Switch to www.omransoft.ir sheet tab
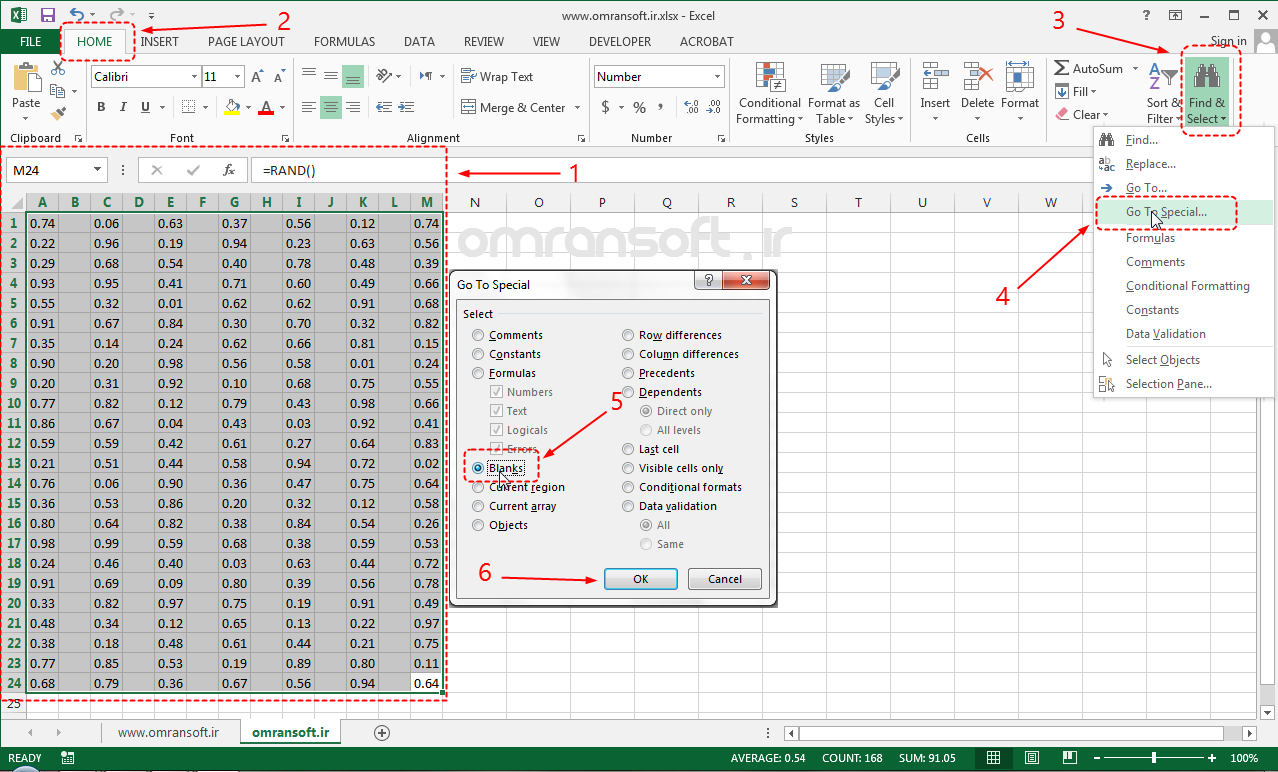Image resolution: width=1278 pixels, height=772 pixels. [x=168, y=732]
